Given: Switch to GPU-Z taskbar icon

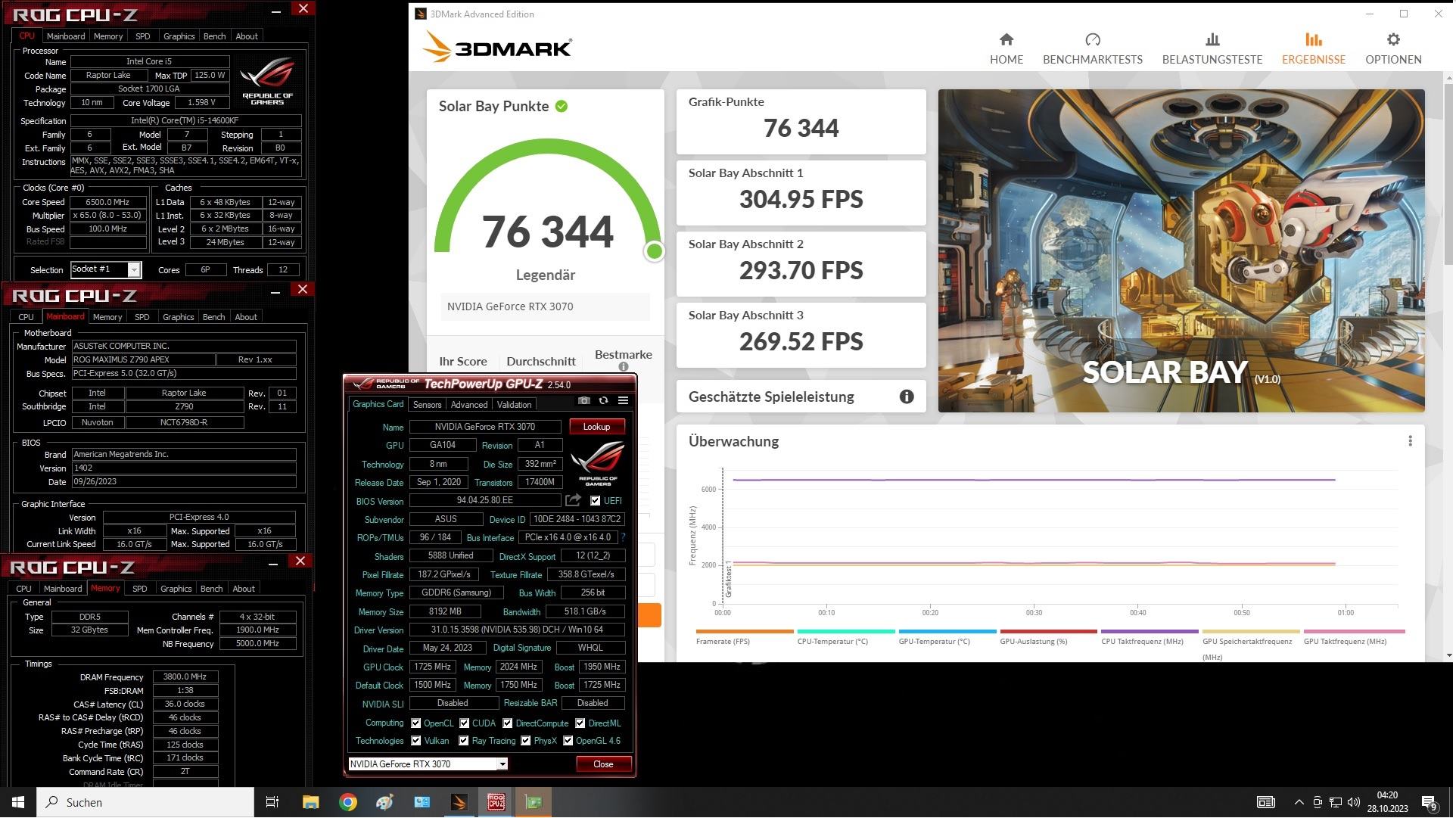Looking at the screenshot, I should (x=534, y=803).
